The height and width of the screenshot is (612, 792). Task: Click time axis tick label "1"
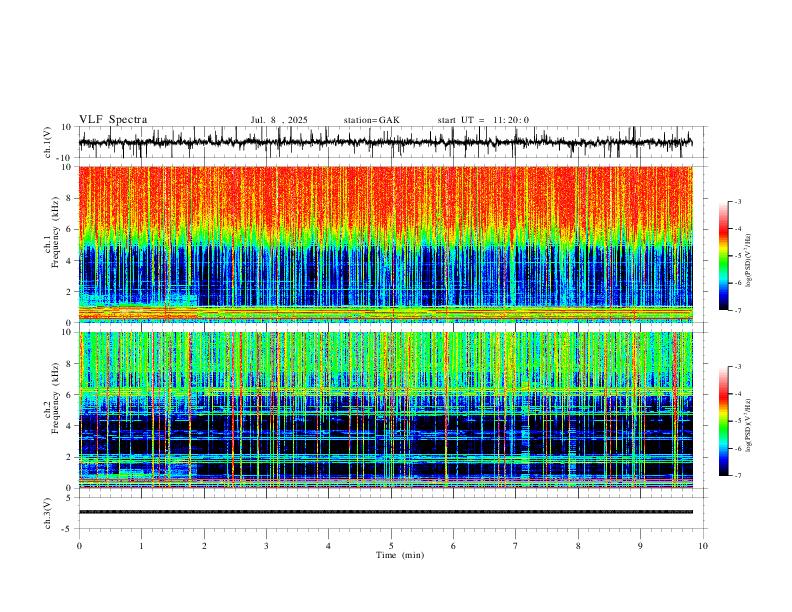coord(141,546)
